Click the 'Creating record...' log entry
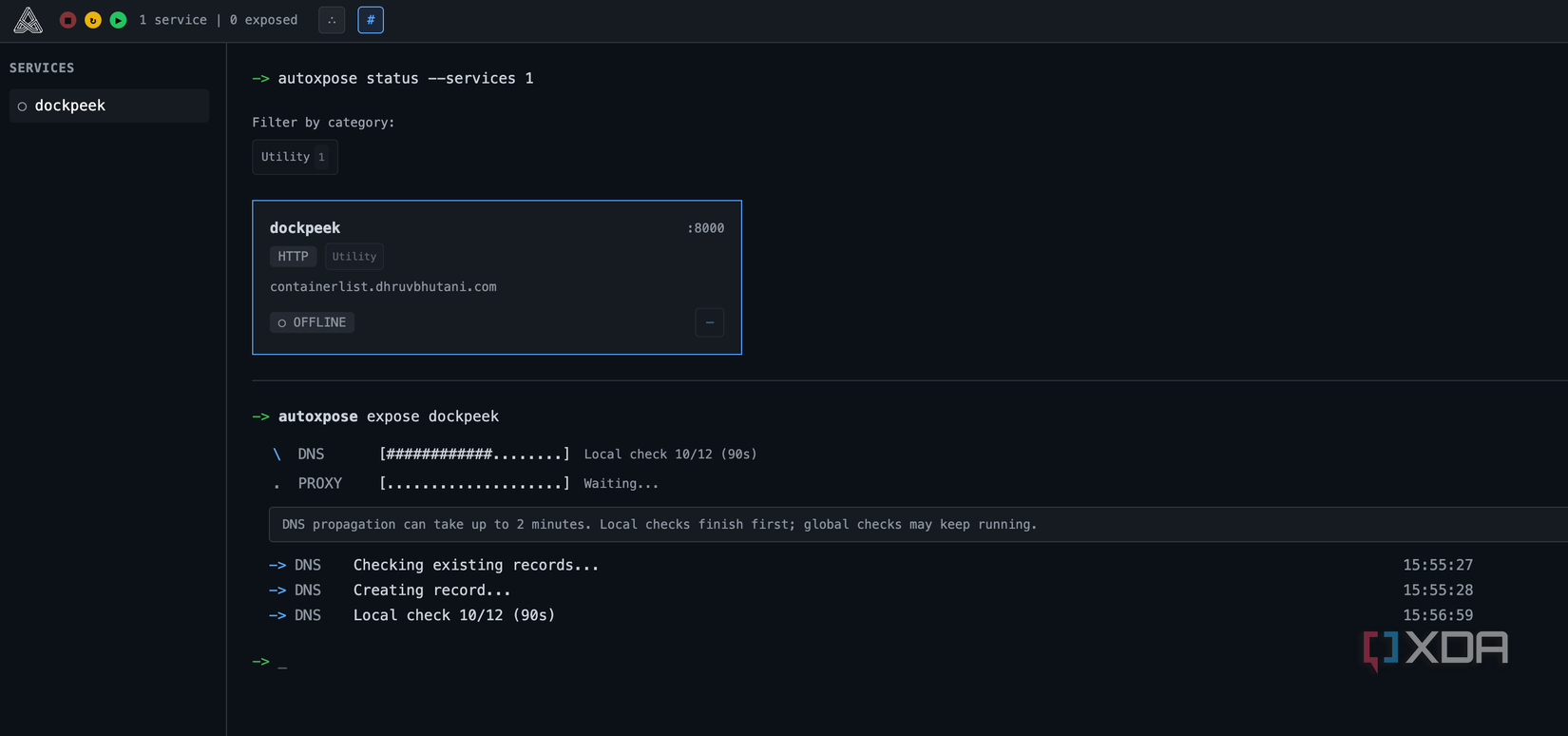 (x=432, y=590)
